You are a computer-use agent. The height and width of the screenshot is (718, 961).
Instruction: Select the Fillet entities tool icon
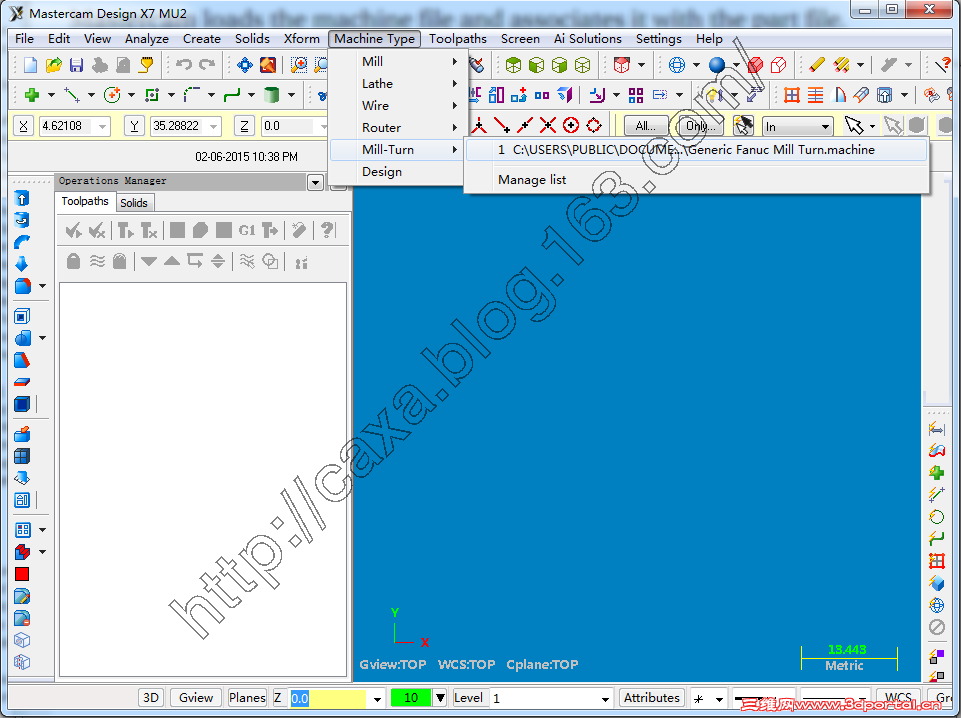tap(192, 95)
